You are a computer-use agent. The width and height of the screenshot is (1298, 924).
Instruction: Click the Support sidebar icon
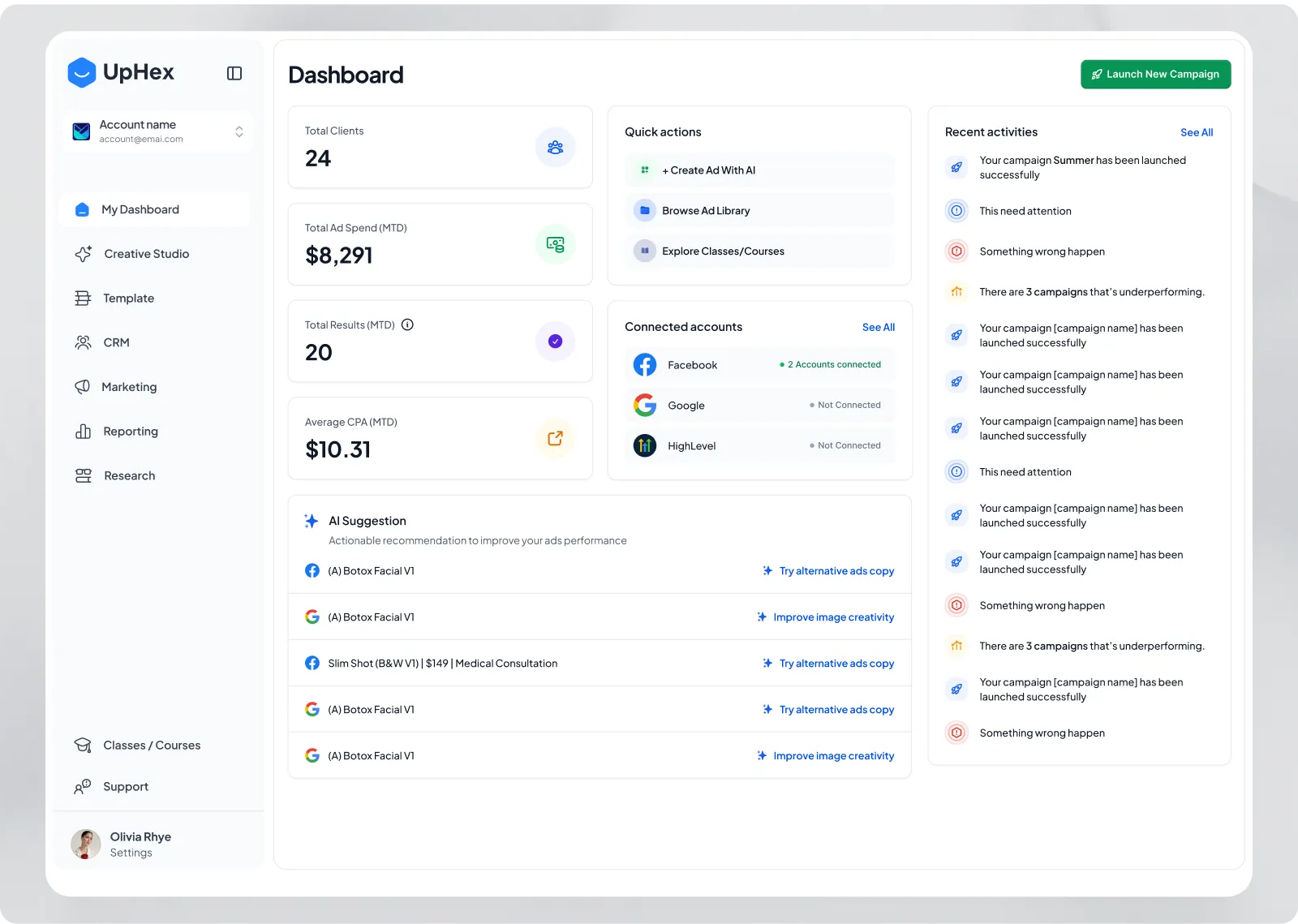point(83,787)
